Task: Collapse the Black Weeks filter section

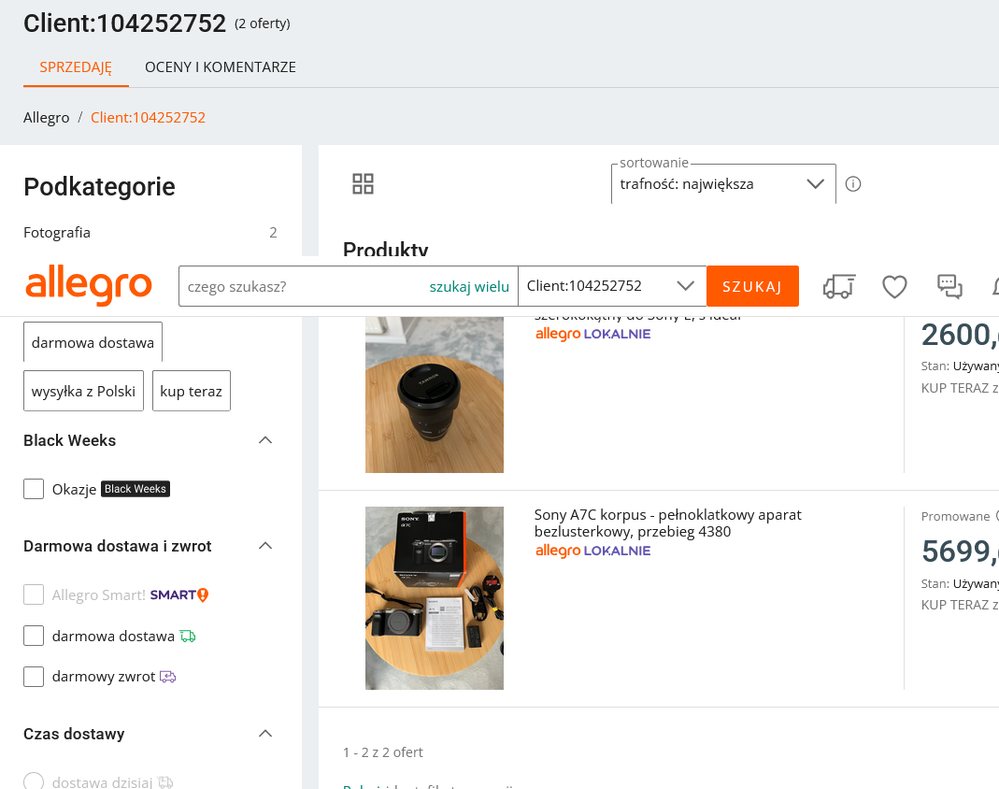Action: pos(265,441)
